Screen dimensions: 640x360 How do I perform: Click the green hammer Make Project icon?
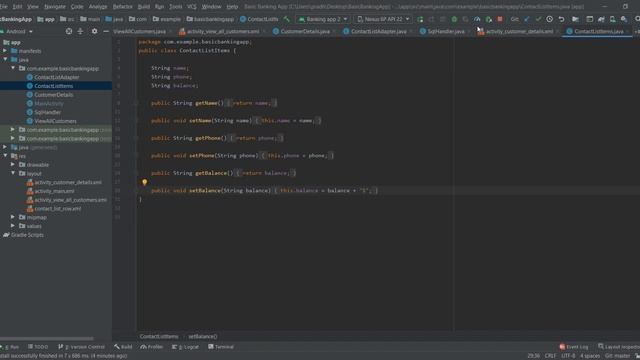pyautogui.click(x=287, y=19)
